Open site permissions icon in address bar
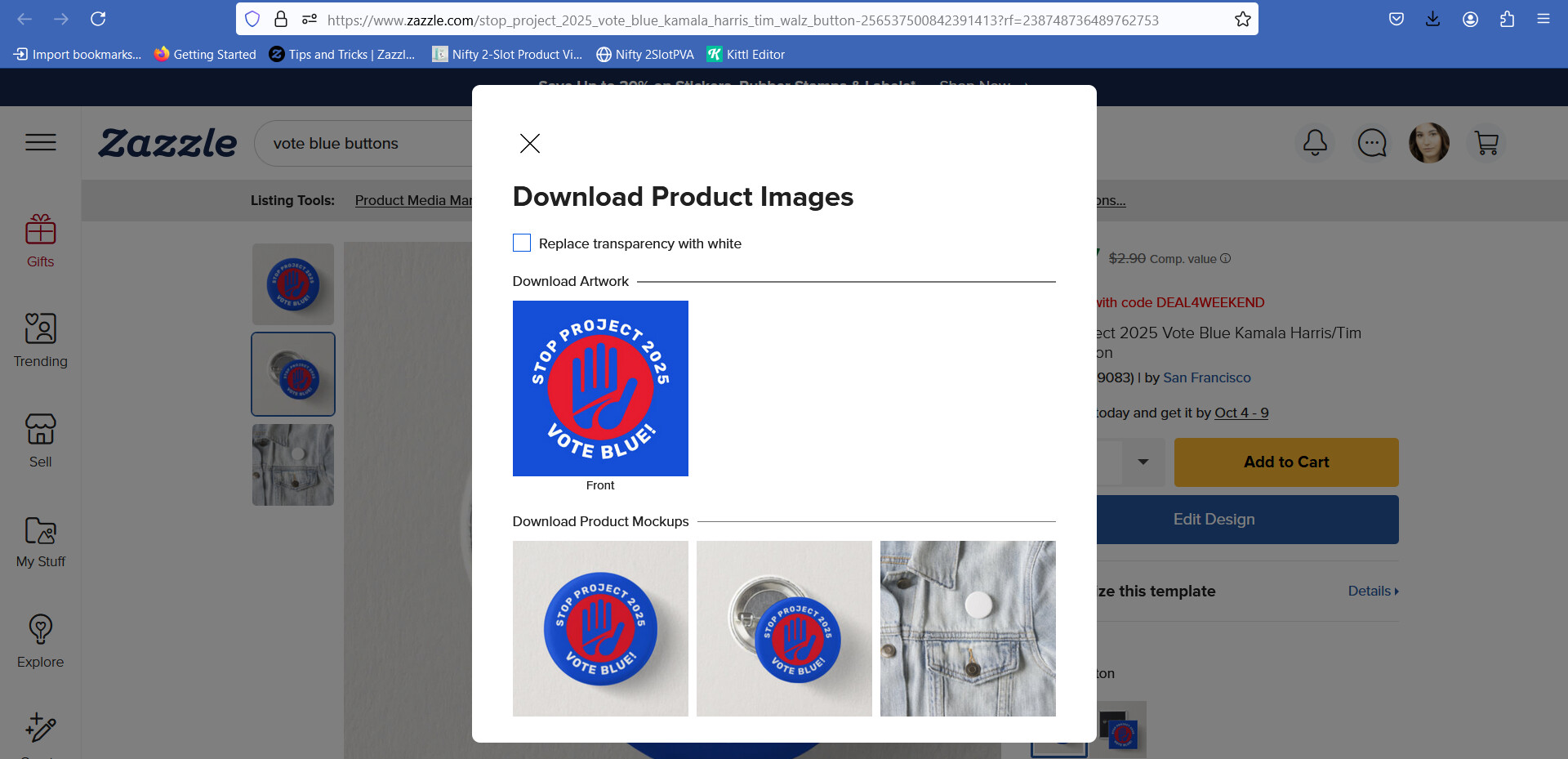This screenshot has height=759, width=1568. click(x=309, y=19)
